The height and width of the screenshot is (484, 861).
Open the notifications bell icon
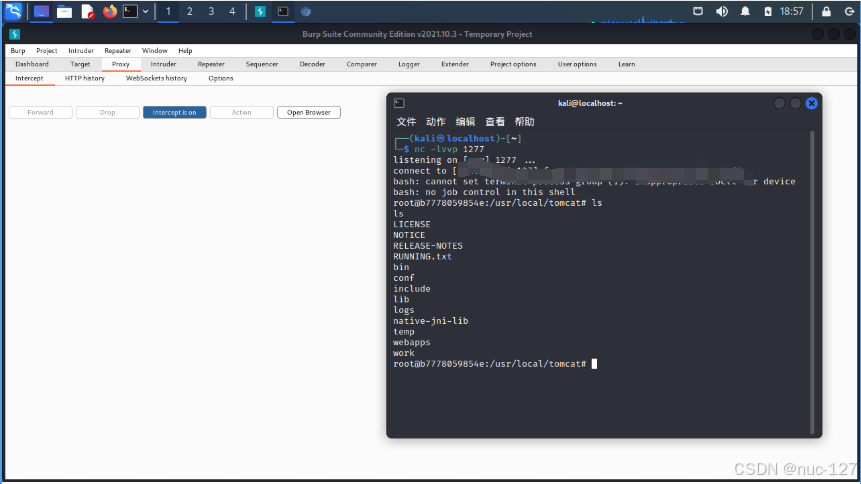click(745, 11)
